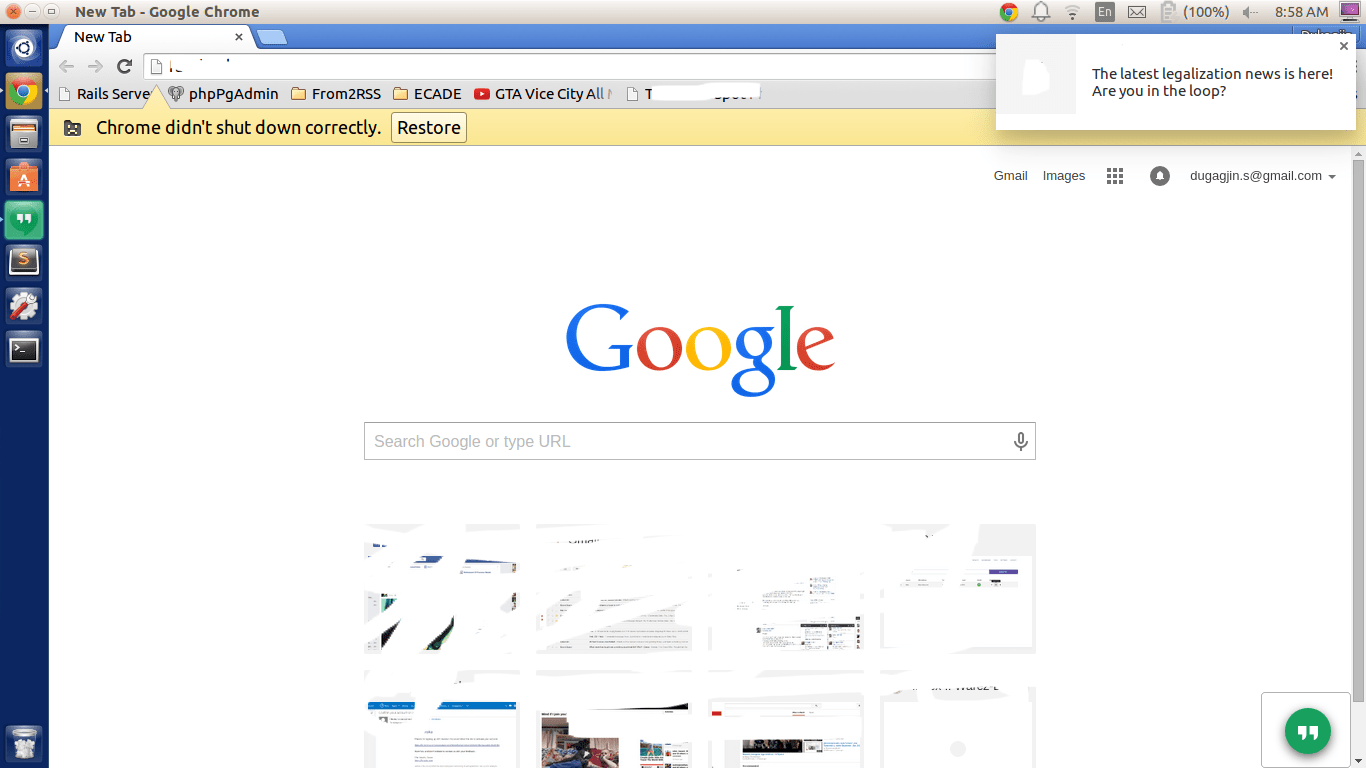Dismiss the legalization news notification popup
Image resolution: width=1366 pixels, height=768 pixels.
1344,46
